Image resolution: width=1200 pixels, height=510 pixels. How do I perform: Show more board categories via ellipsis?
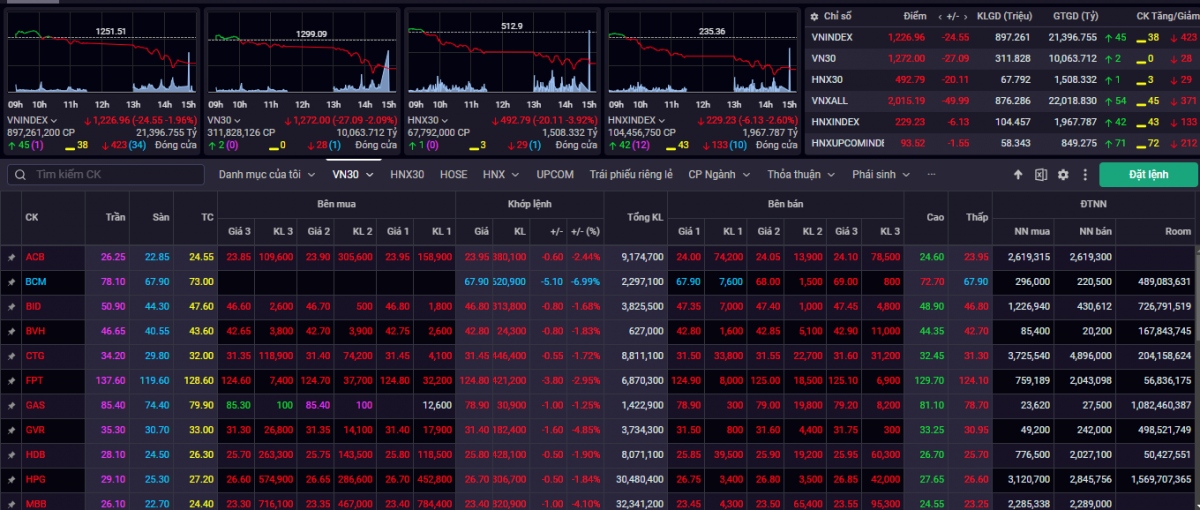click(932, 174)
